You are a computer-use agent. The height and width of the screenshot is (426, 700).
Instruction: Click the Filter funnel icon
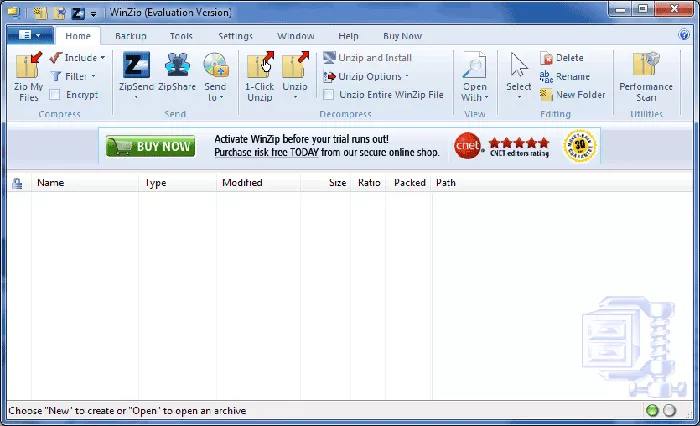(x=55, y=76)
